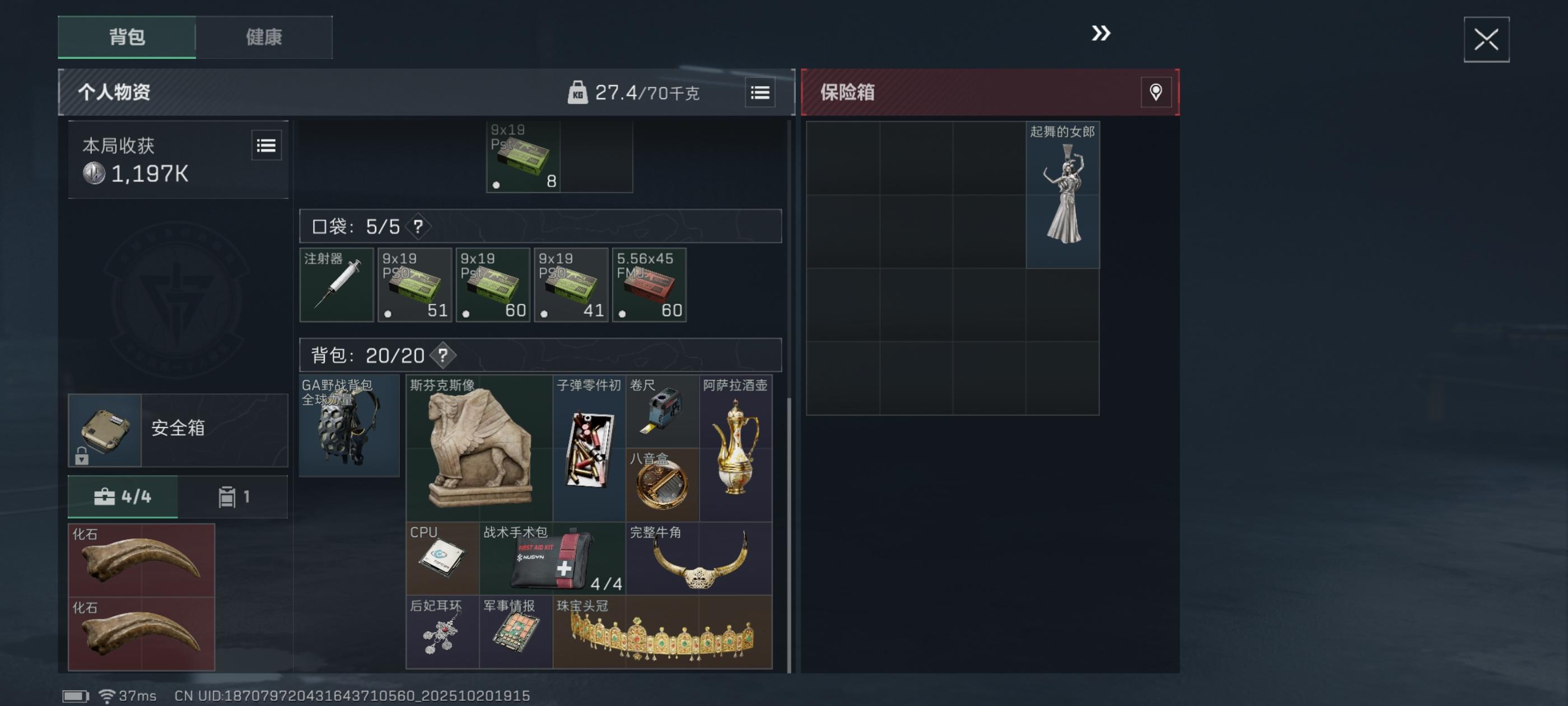Select the 斯芬克斯像 sphinx statue item

click(479, 448)
